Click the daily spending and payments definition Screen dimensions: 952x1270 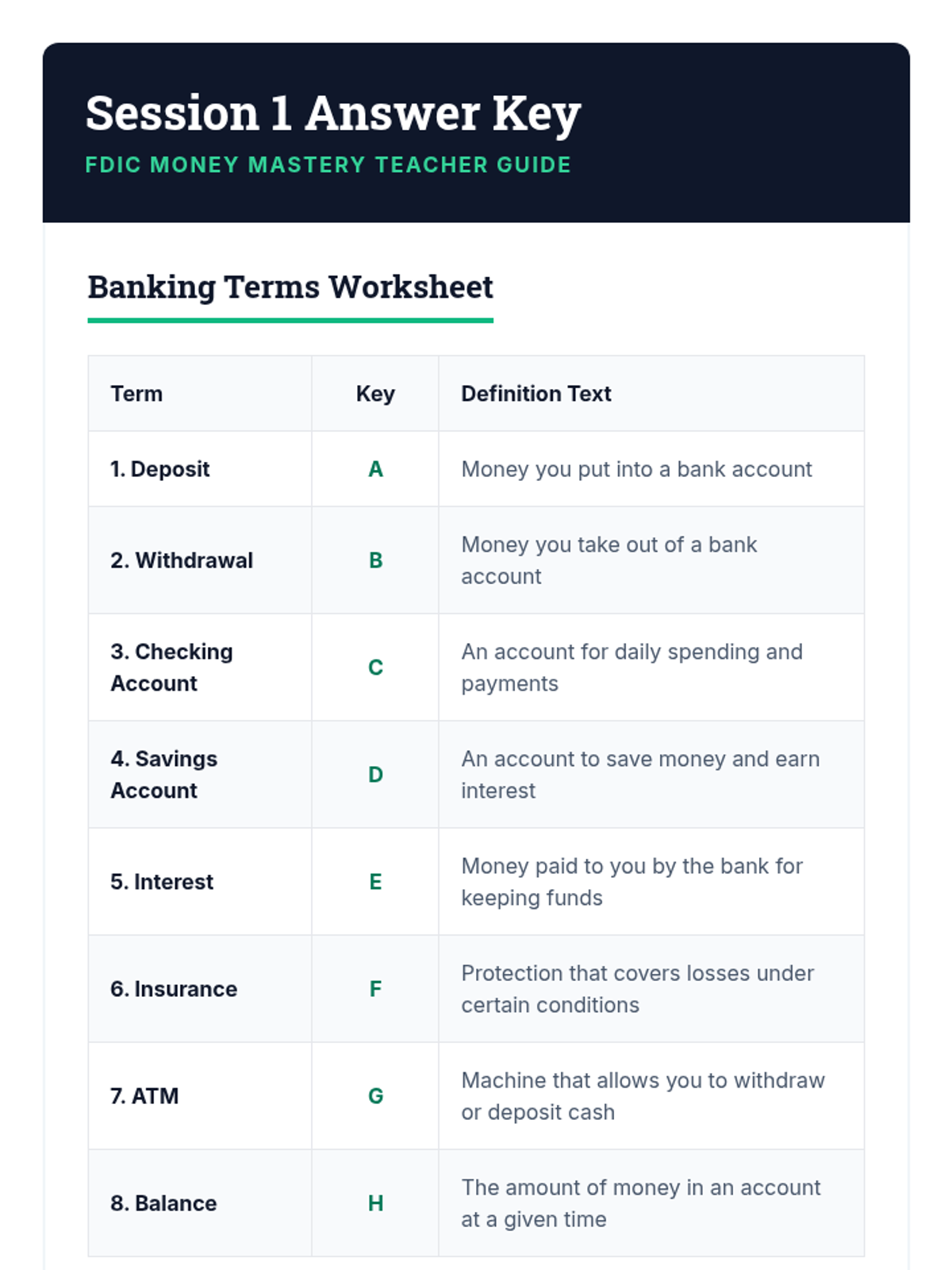tap(631, 668)
